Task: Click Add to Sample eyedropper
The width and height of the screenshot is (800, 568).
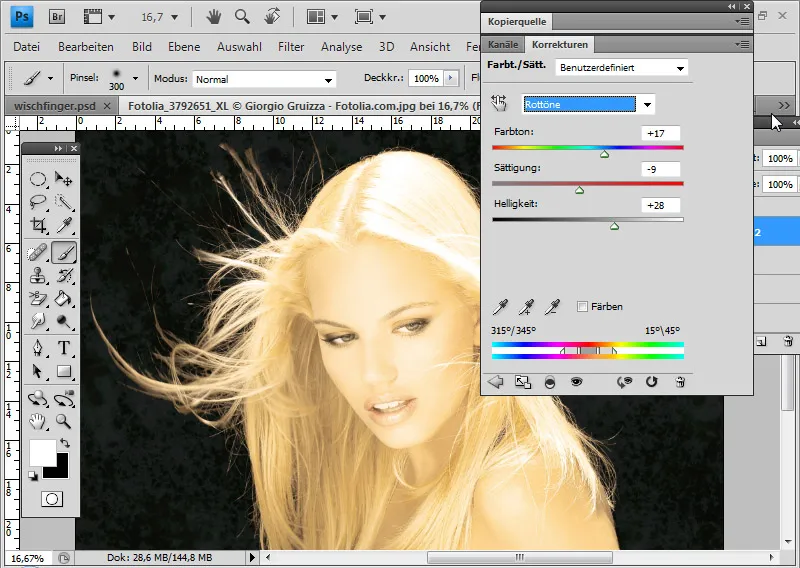Action: pos(526,306)
